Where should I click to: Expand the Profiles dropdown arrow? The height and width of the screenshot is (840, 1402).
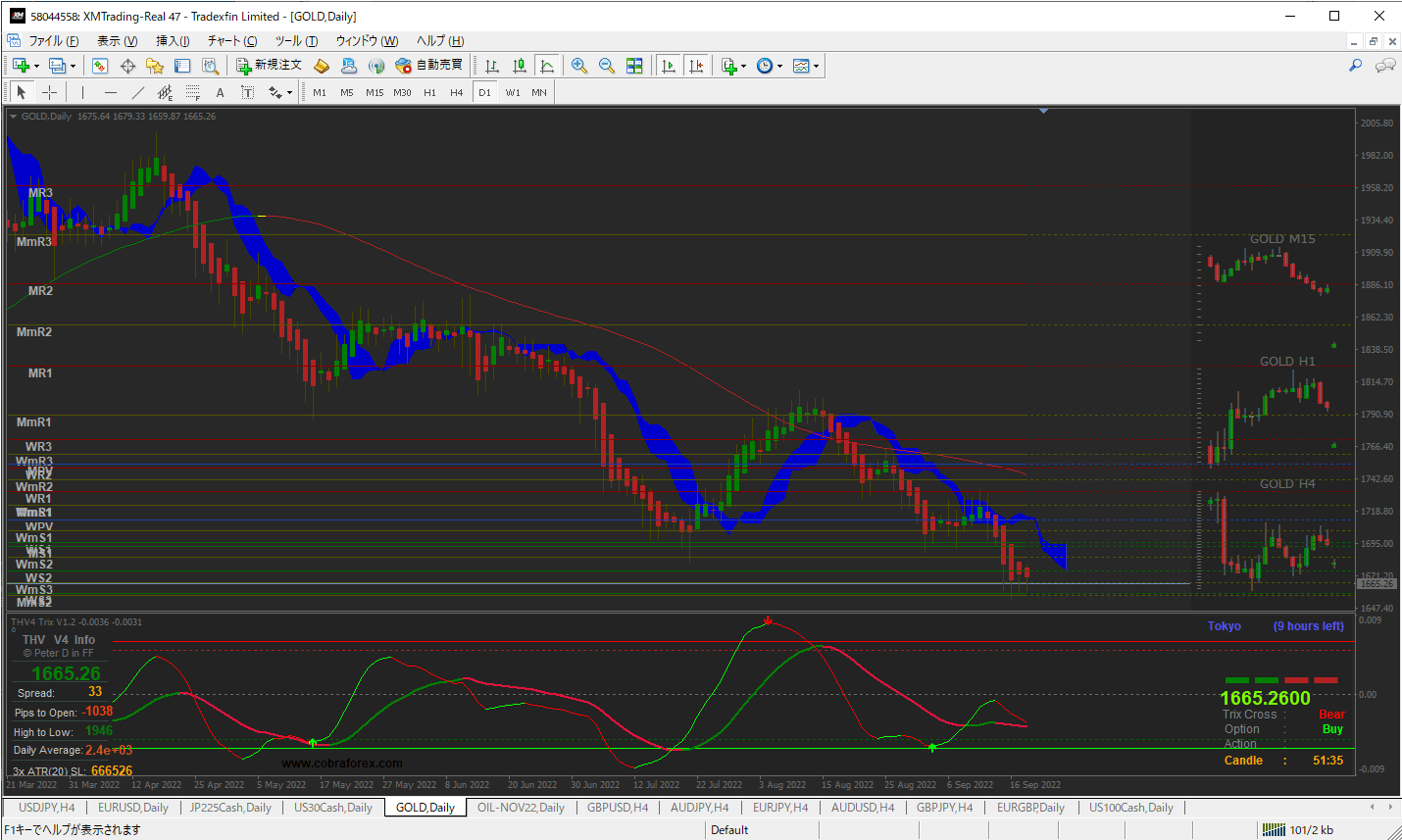point(73,67)
